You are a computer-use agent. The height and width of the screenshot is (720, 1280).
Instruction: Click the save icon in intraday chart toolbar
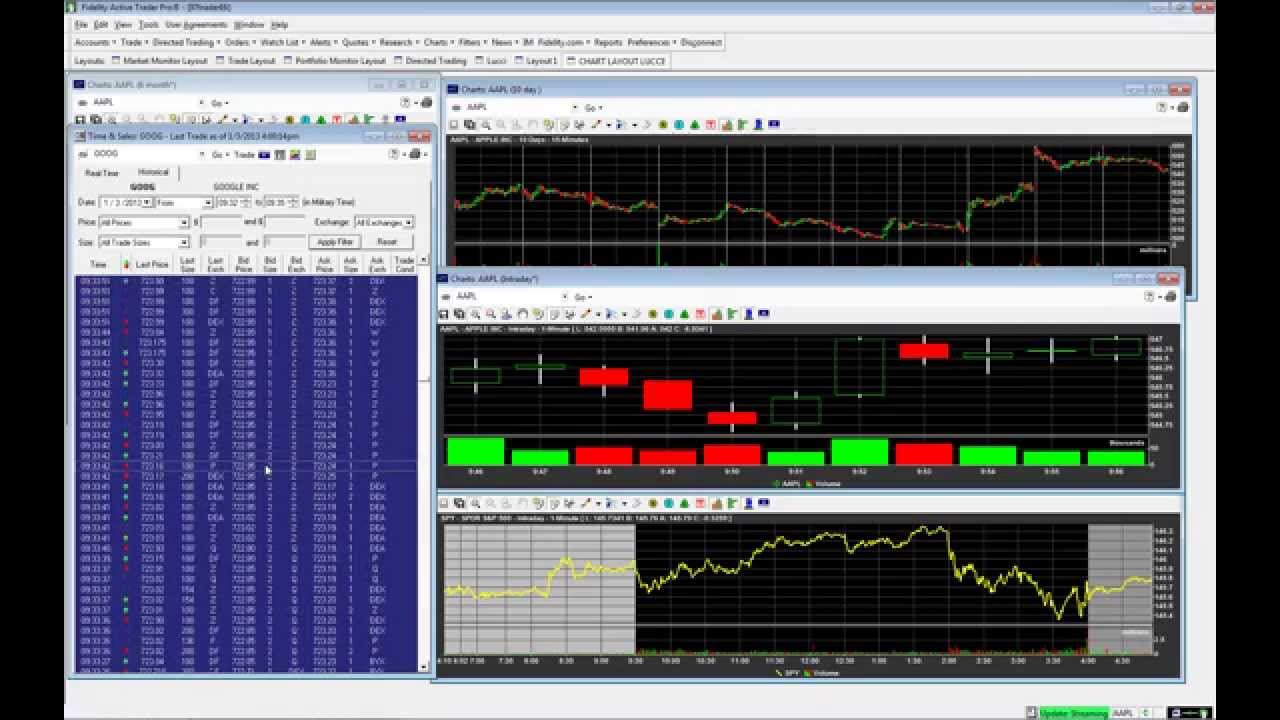tap(444, 313)
